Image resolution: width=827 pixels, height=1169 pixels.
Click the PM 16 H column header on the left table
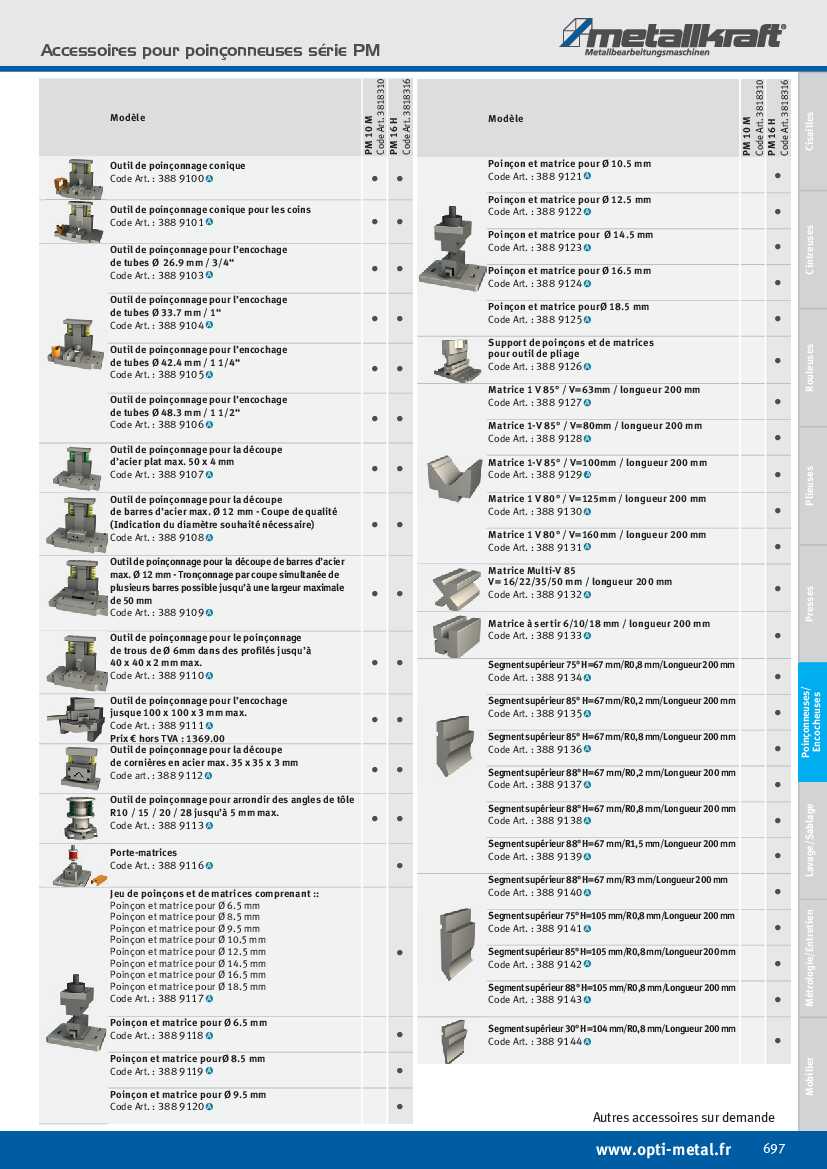click(x=399, y=118)
